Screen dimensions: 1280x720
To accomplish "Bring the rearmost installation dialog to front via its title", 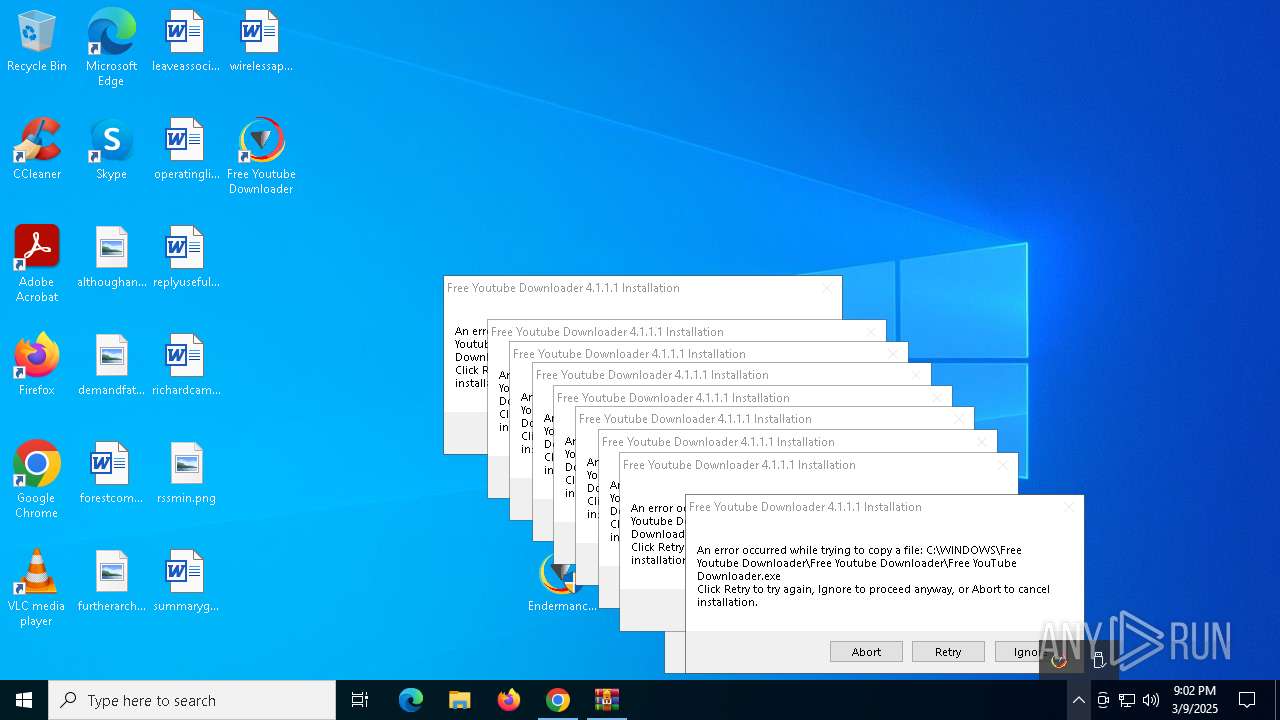I will (x=563, y=288).
